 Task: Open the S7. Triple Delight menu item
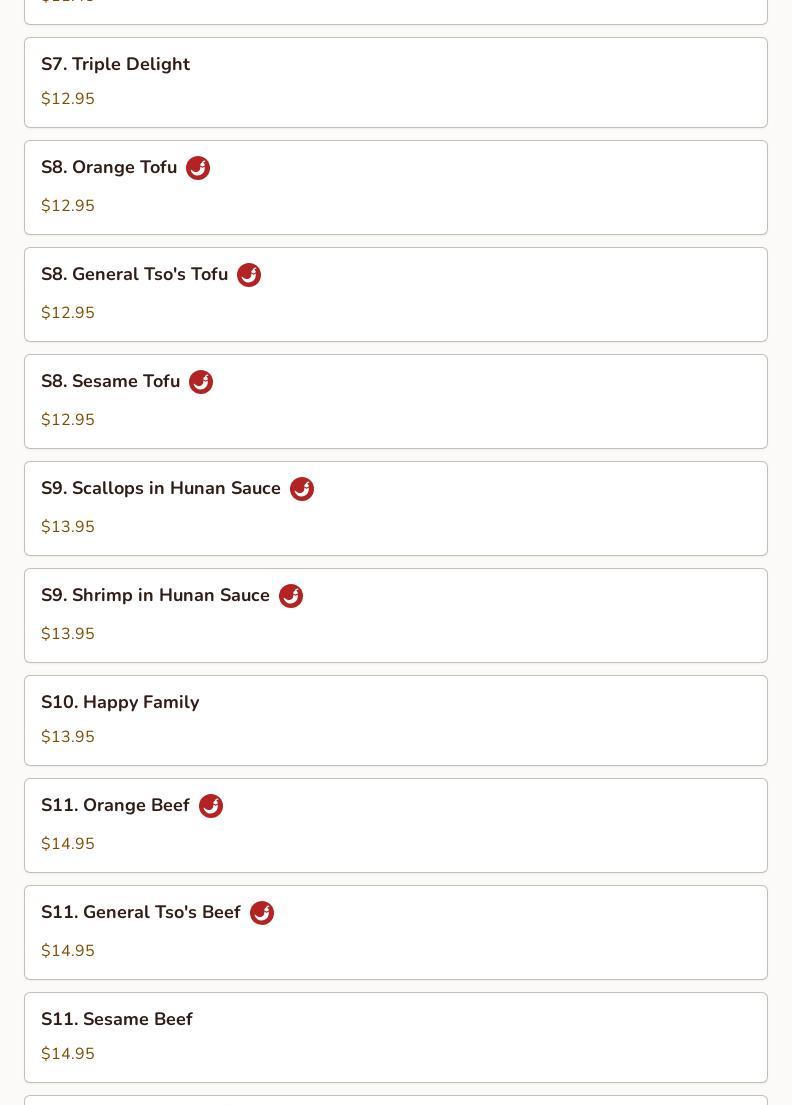click(x=396, y=82)
